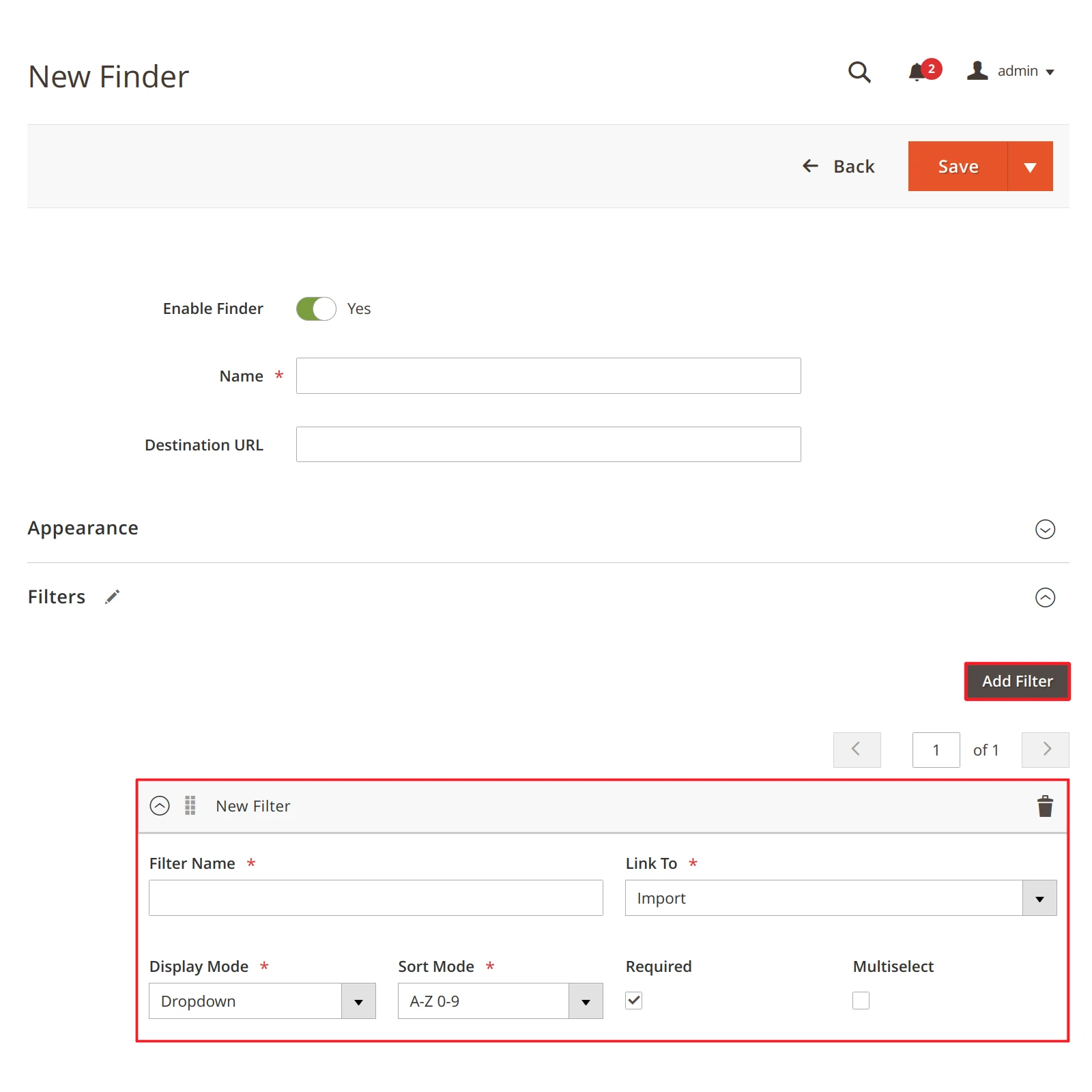Screen dimensions: 1092x1092
Task: Edit Filters using the pencil icon
Action: [113, 596]
